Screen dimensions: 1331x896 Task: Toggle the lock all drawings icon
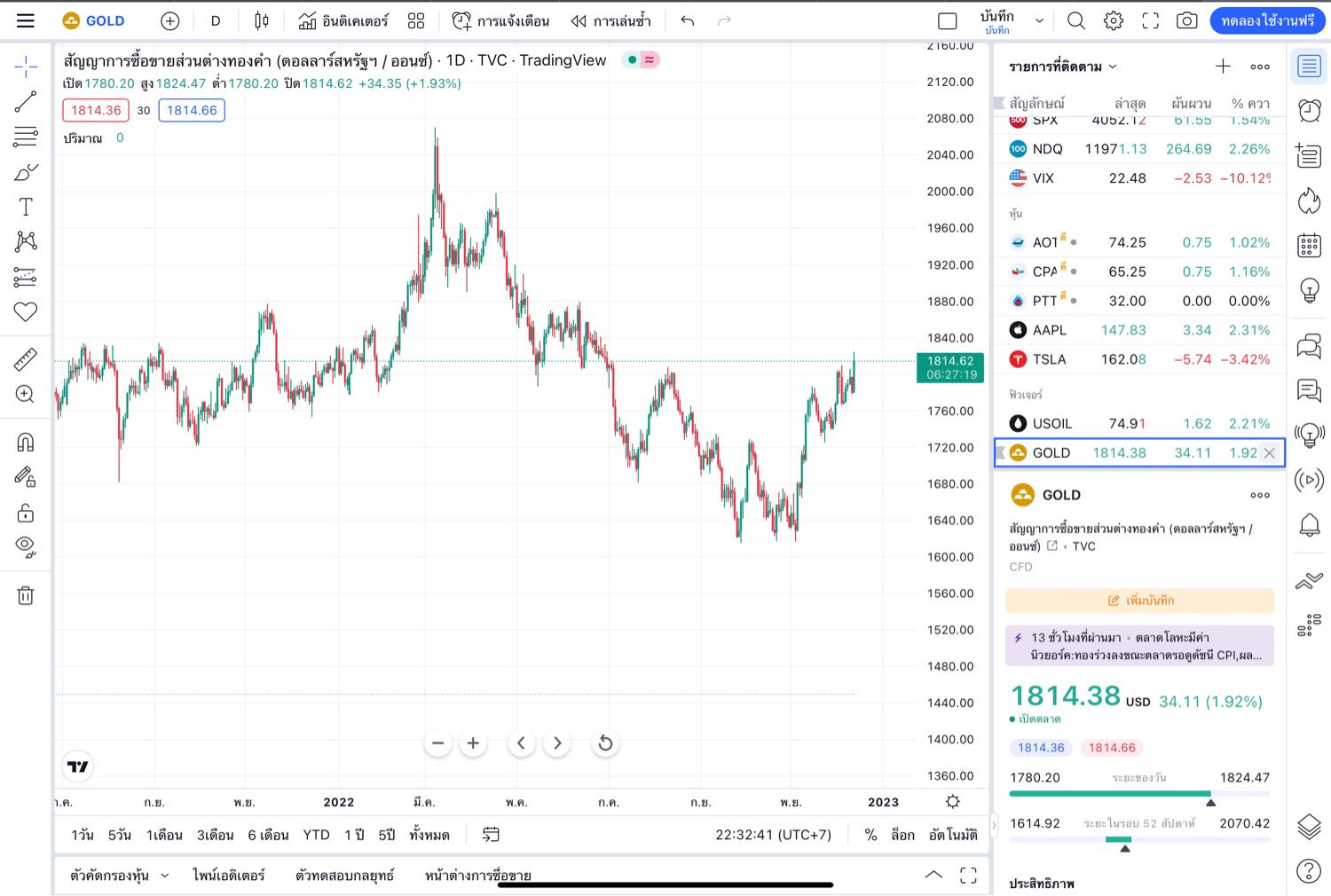[26, 513]
